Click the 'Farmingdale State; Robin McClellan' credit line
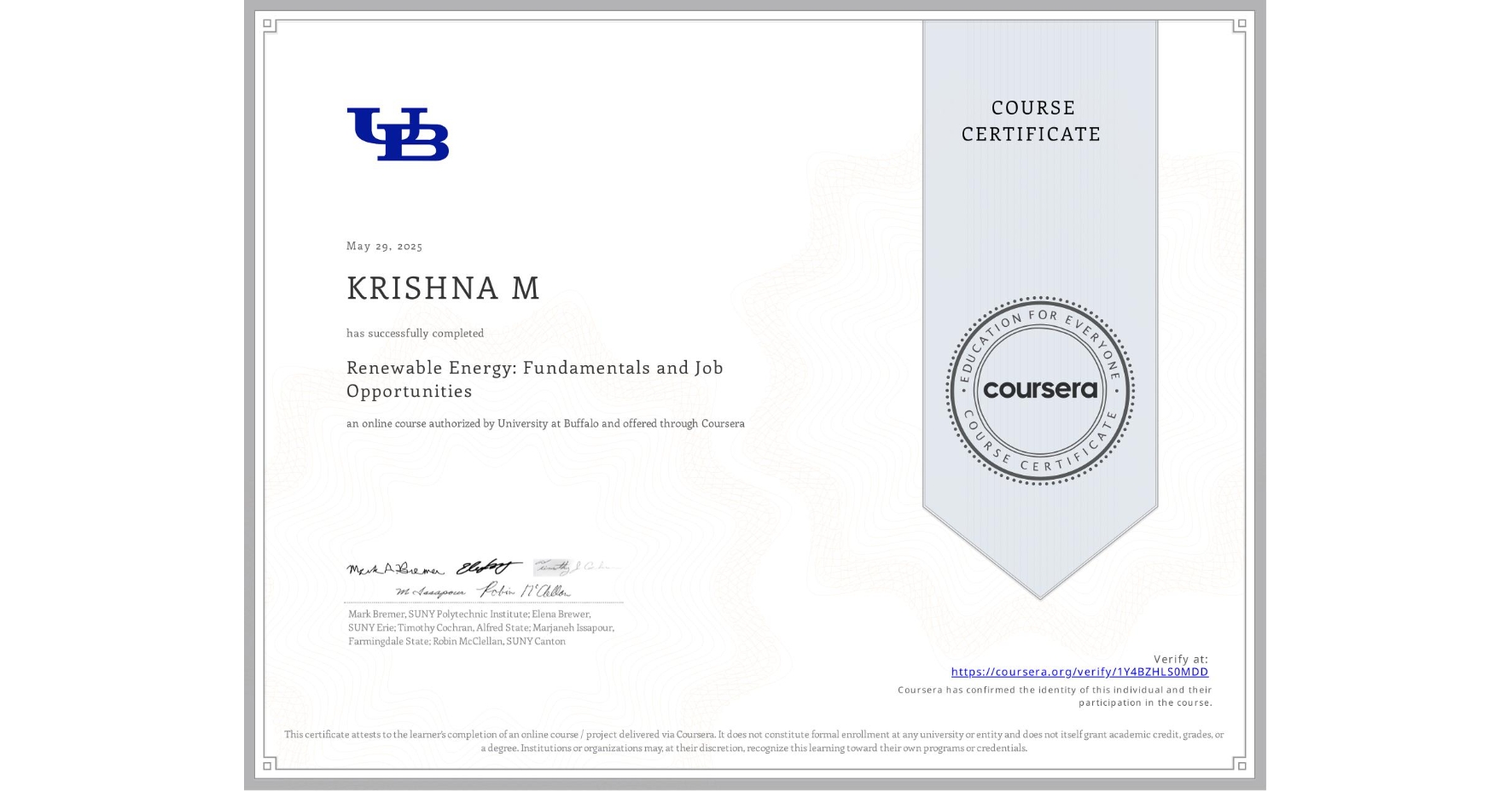Viewport: 1512px width, 792px height. click(x=457, y=641)
